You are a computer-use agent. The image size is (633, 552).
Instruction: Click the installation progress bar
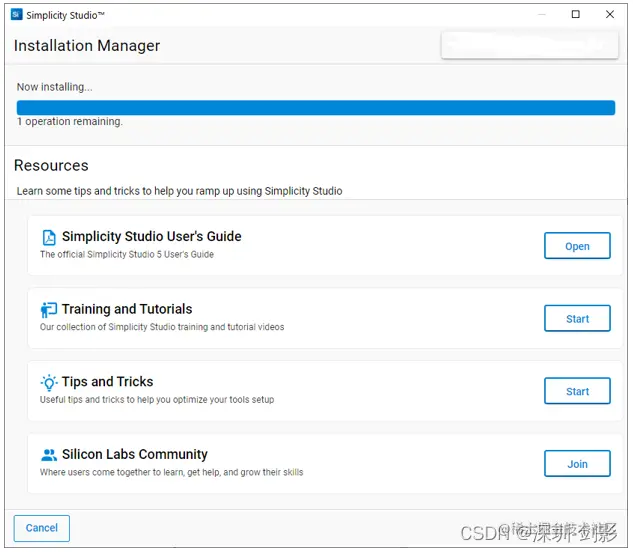[x=316, y=108]
